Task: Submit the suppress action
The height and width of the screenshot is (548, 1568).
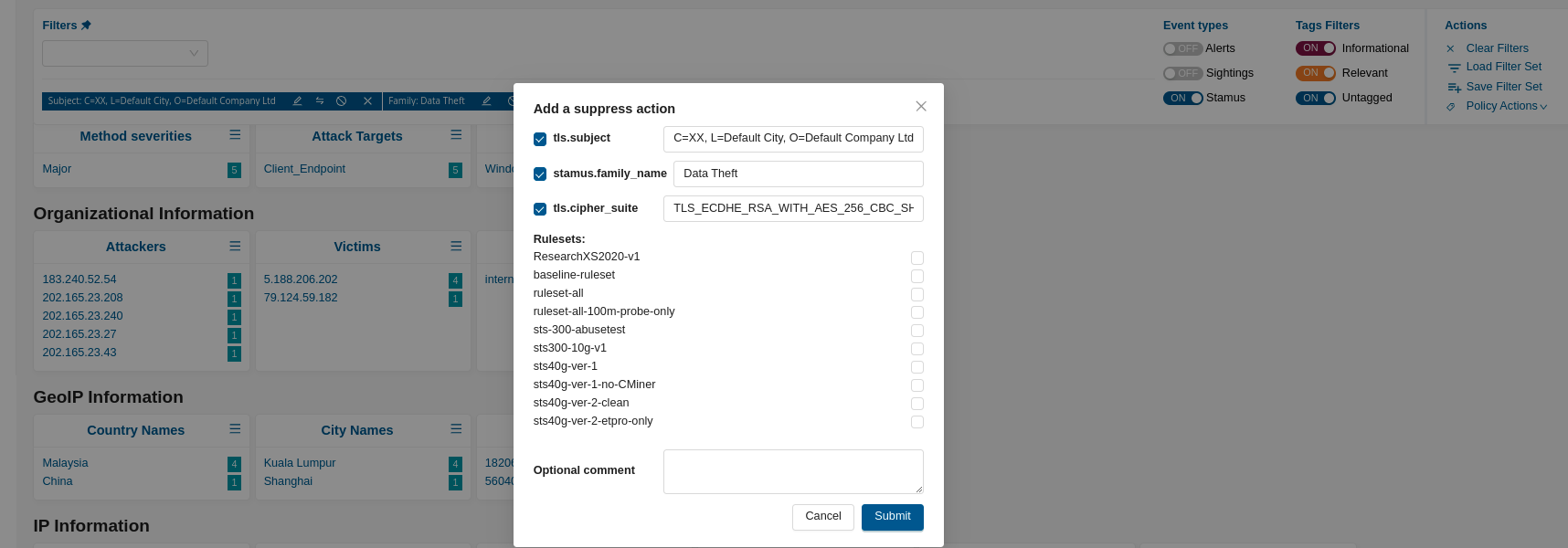Action: (892, 517)
